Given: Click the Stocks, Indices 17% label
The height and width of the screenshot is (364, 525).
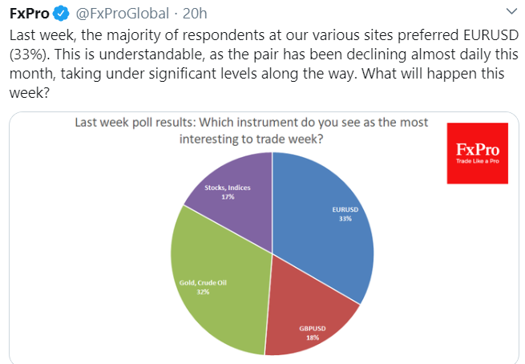Looking at the screenshot, I should click(x=228, y=192).
